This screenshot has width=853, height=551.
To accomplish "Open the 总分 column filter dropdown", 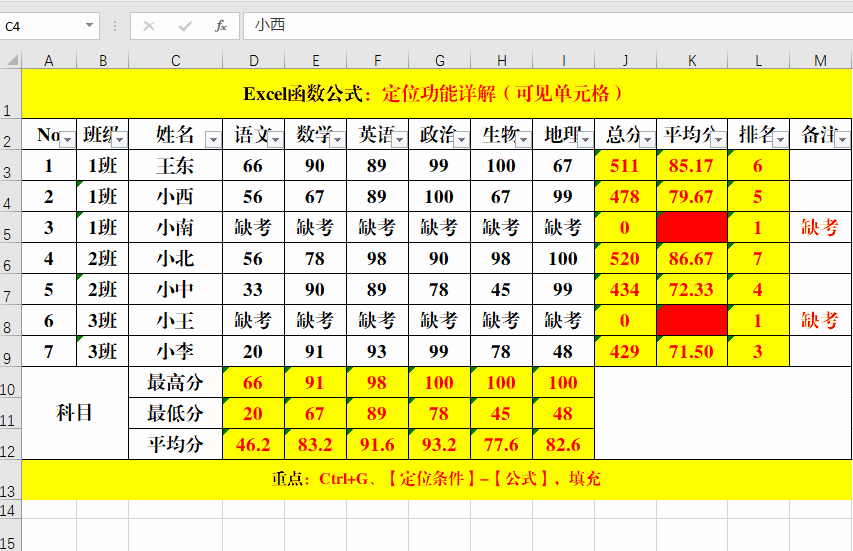I will 646,139.
